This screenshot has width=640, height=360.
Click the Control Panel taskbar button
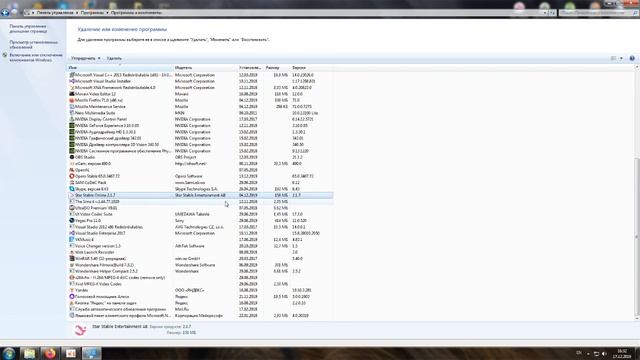[91, 353]
